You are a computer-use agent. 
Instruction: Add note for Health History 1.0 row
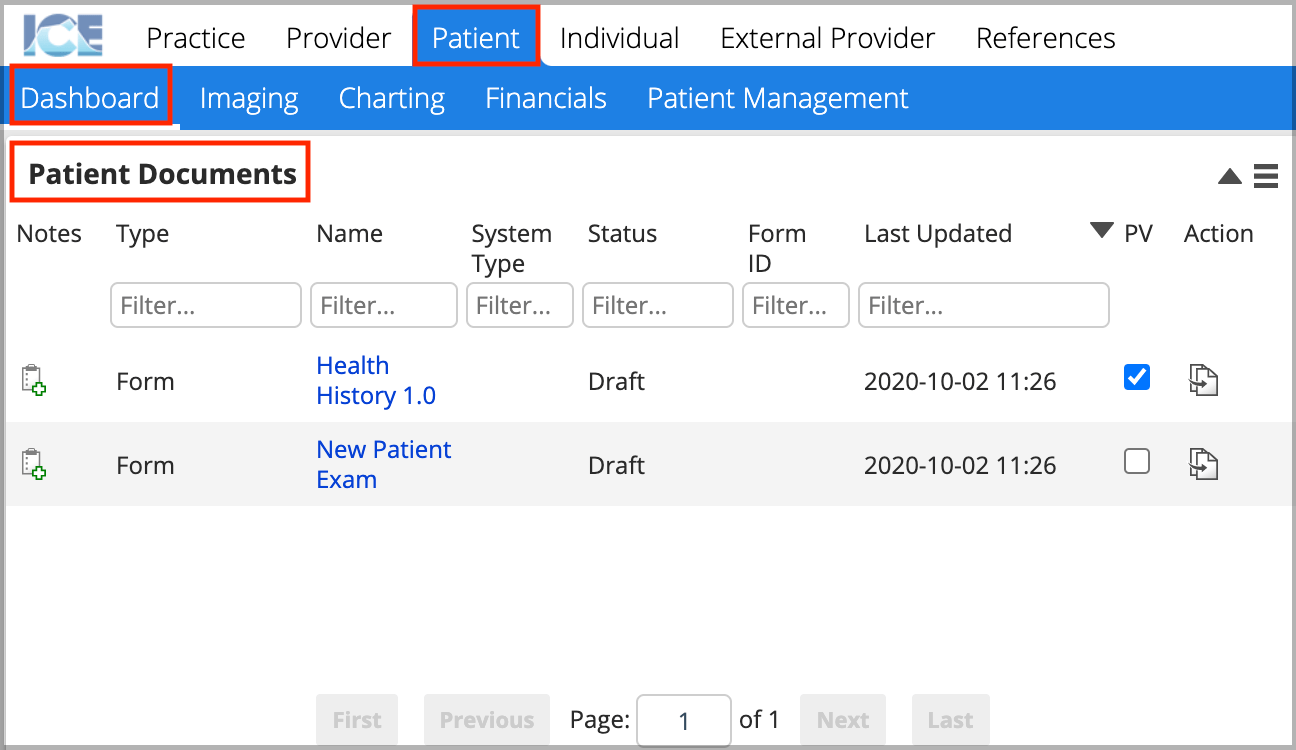pyautogui.click(x=34, y=381)
